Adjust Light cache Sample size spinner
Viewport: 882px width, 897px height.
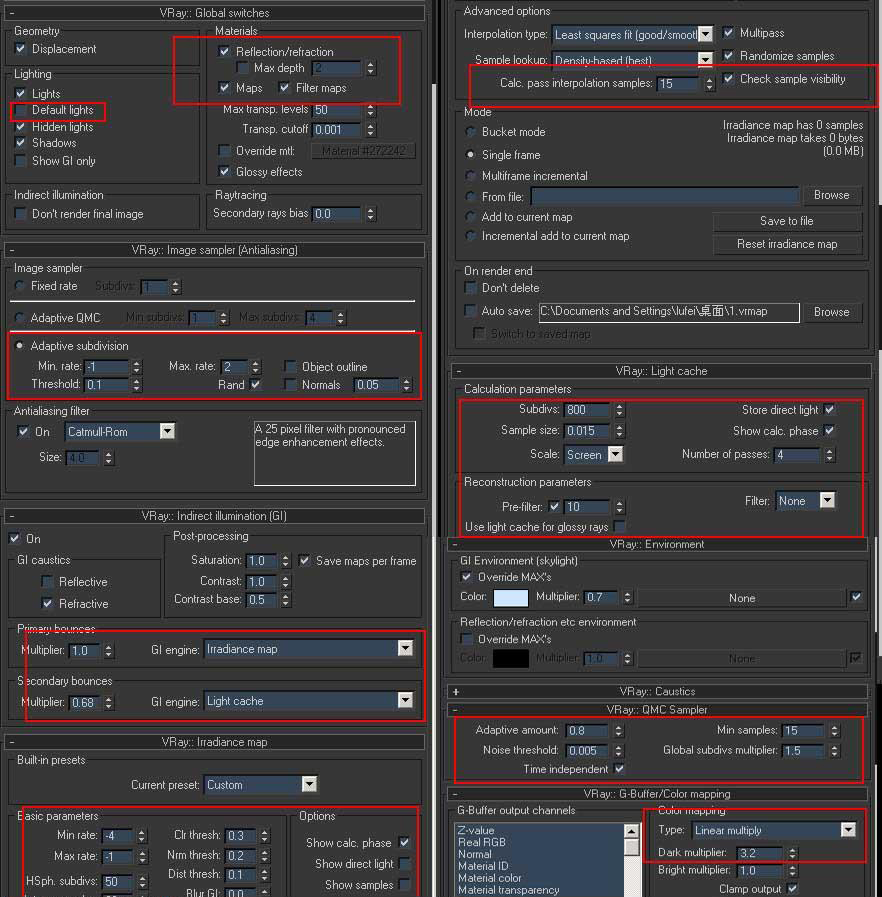pos(619,431)
